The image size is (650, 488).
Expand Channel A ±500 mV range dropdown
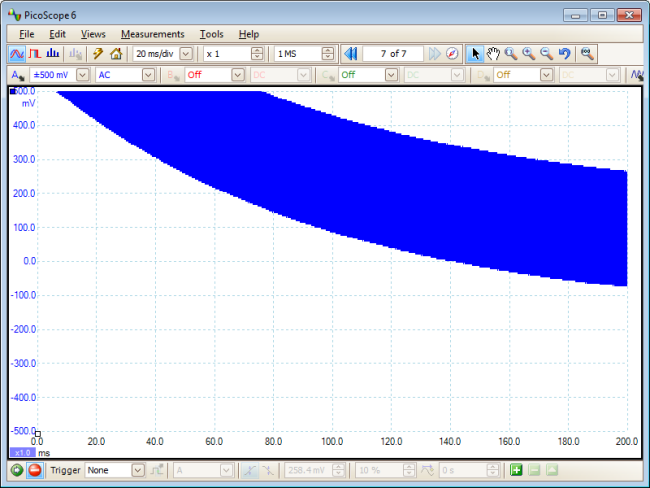pyautogui.click(x=82, y=75)
